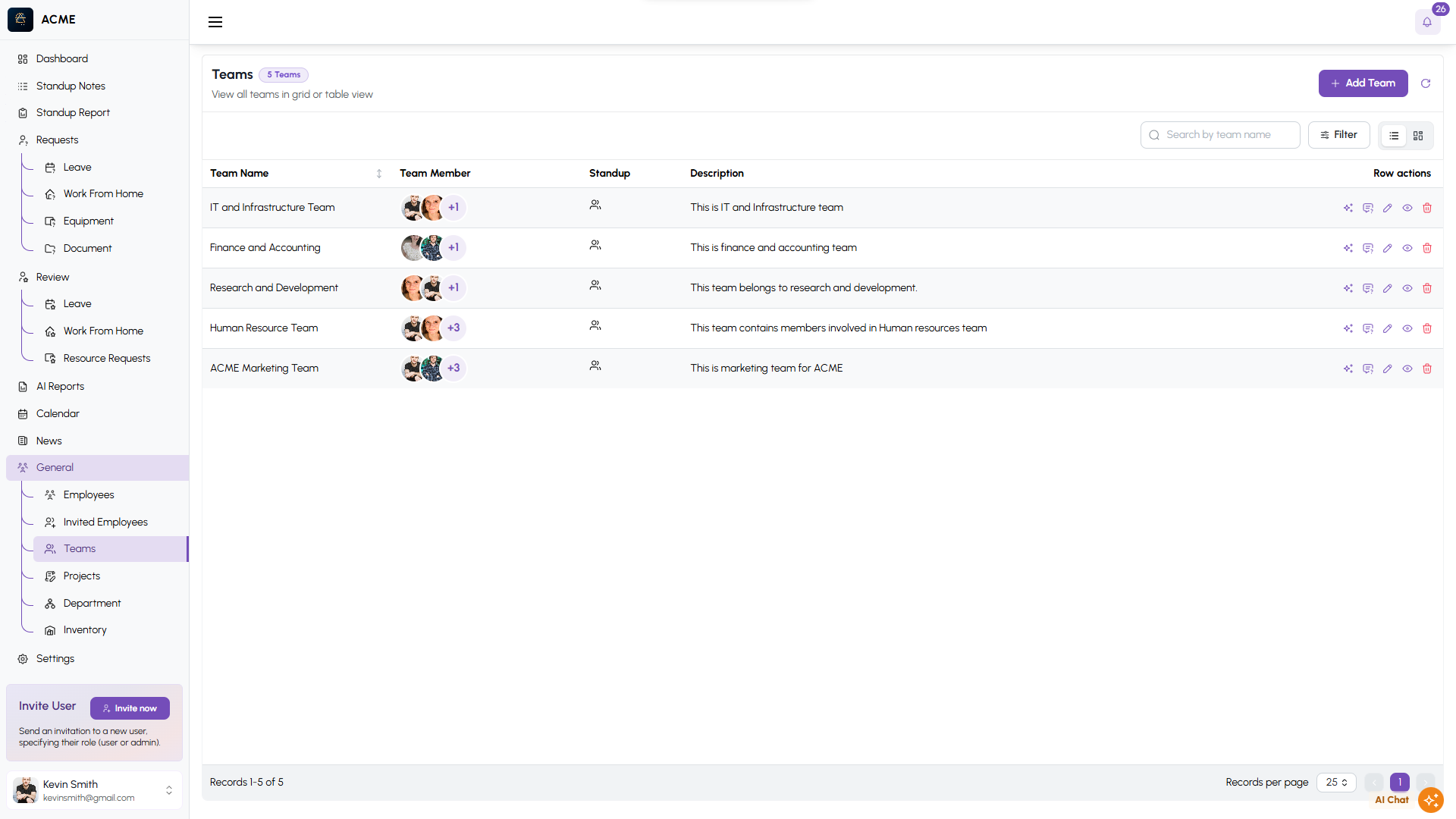View the IT and Infrastructure Team details
This screenshot has width=1456, height=819.
coord(1407,208)
